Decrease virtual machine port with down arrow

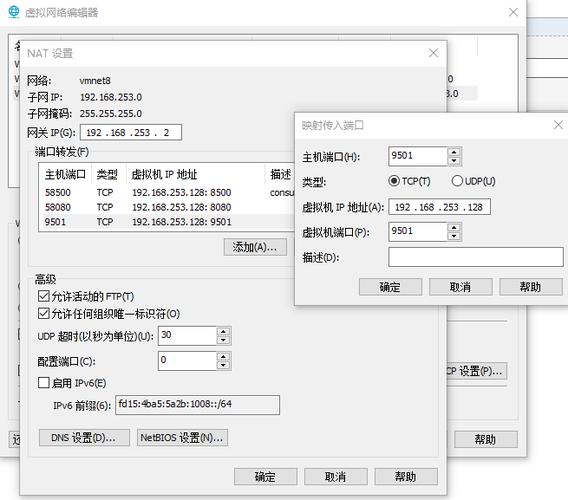tap(454, 236)
